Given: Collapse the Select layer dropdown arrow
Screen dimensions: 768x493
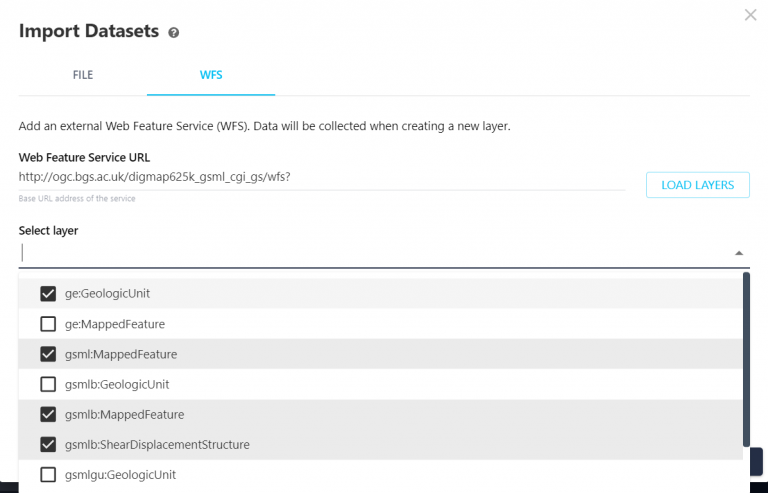Looking at the screenshot, I should tap(739, 254).
